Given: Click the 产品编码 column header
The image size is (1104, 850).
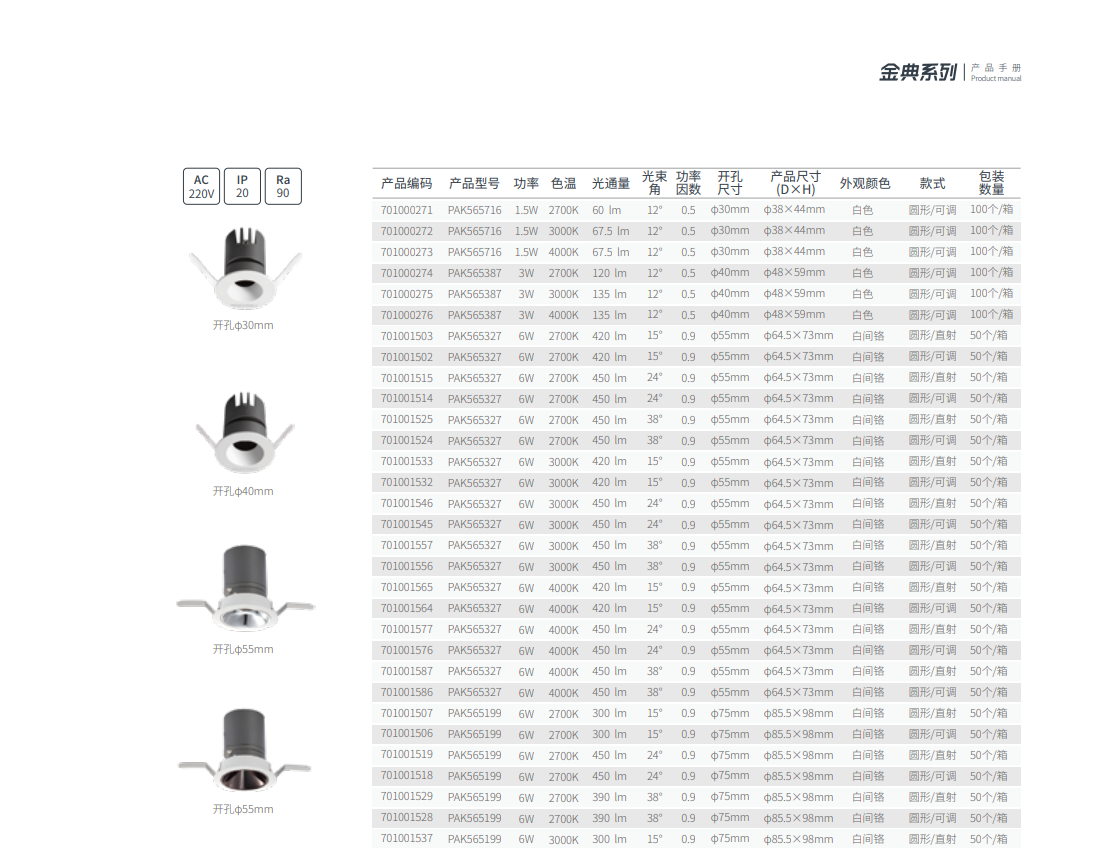Looking at the screenshot, I should point(406,184).
